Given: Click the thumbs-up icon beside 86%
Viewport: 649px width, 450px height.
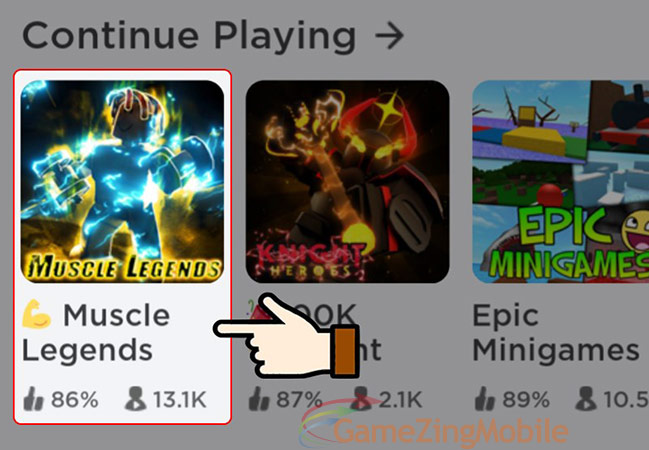Looking at the screenshot, I should coord(34,399).
